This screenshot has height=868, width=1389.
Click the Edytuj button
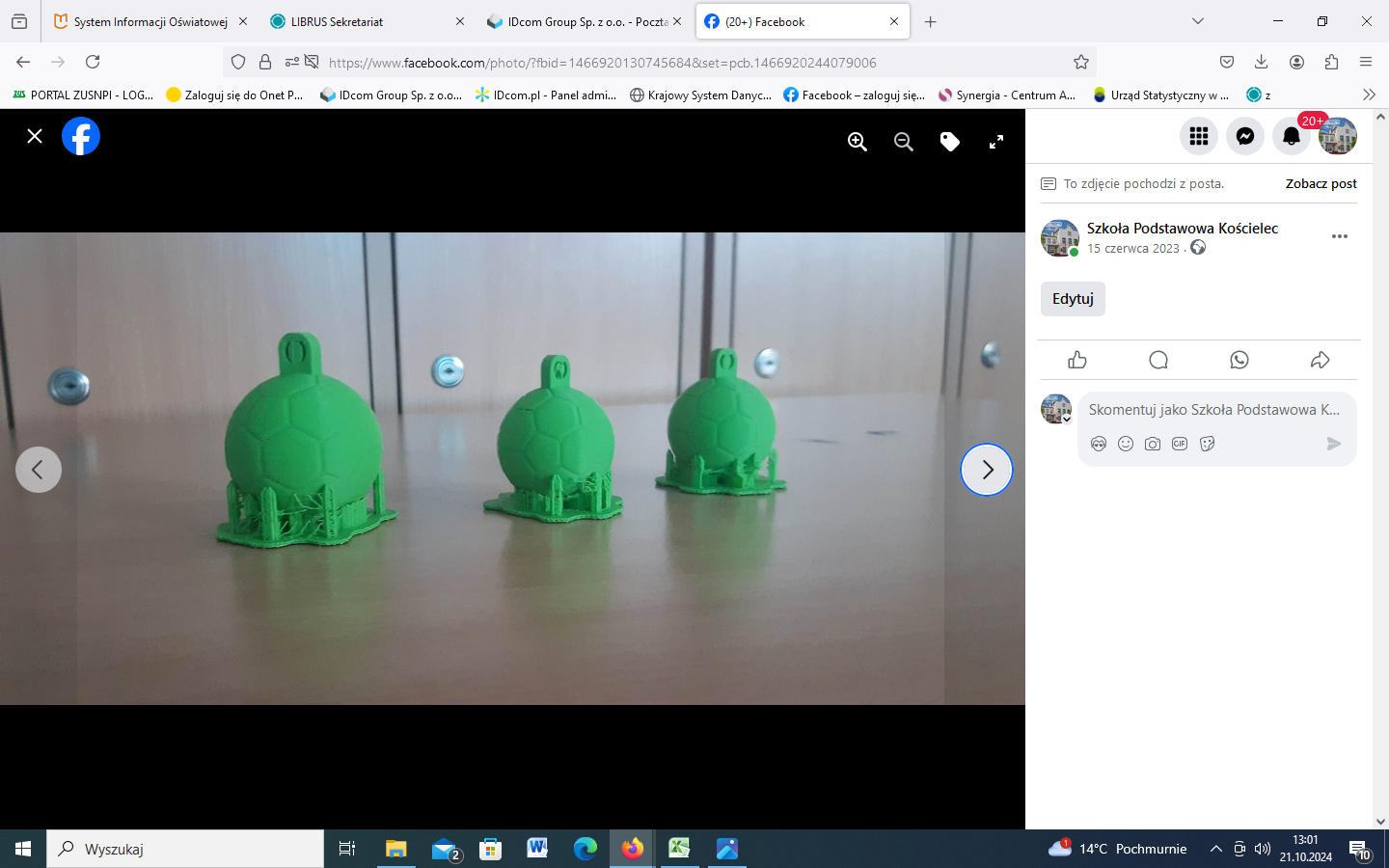coord(1073,299)
